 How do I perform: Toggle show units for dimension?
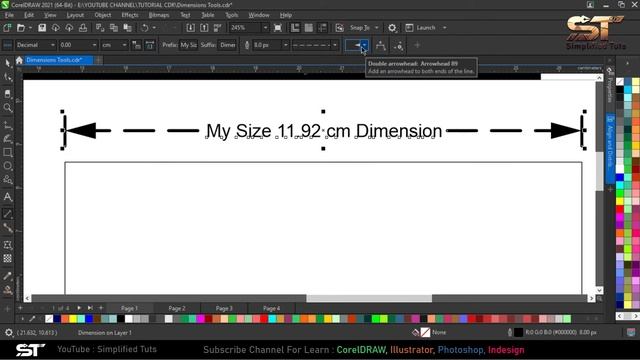[136, 45]
